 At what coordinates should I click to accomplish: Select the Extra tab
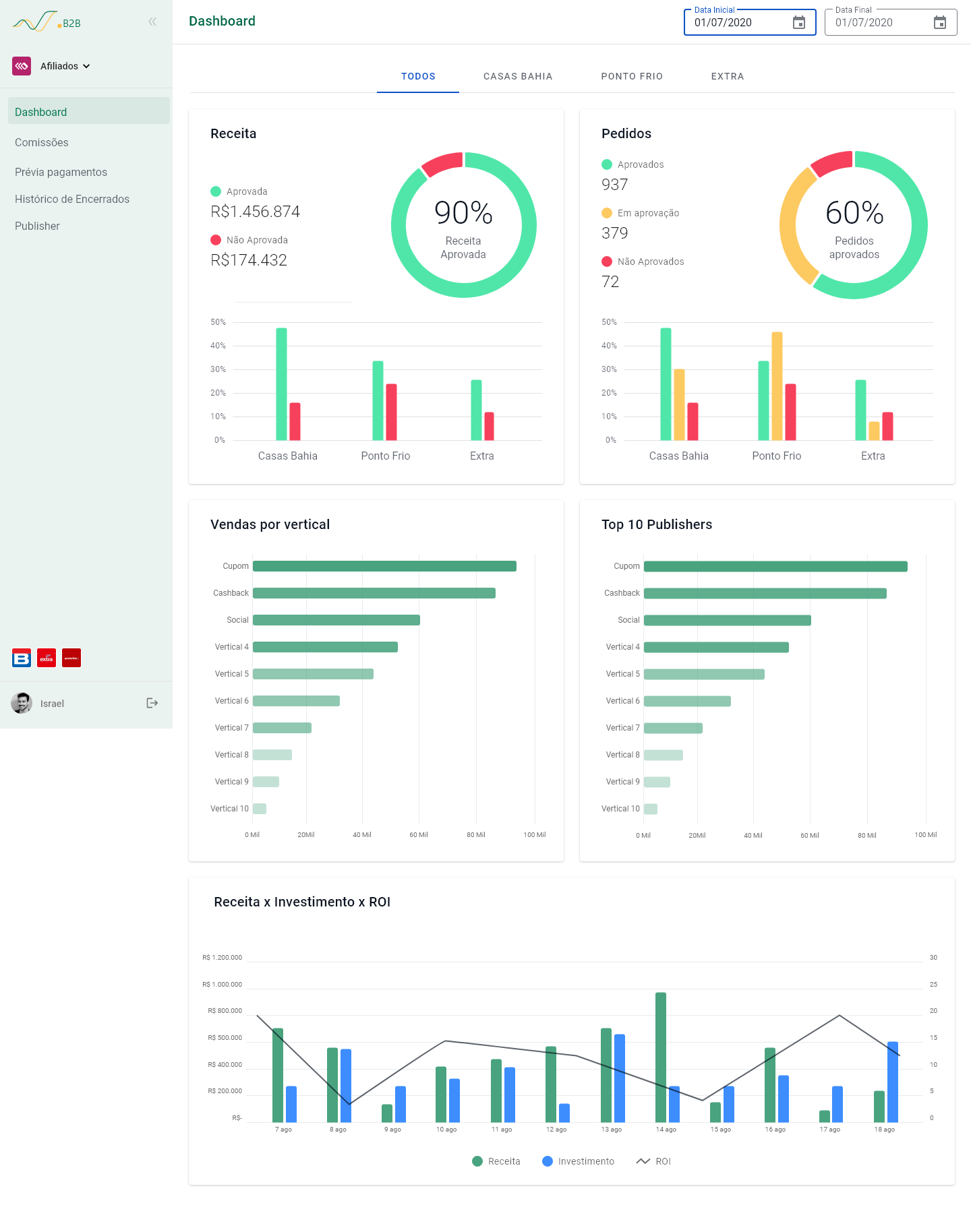(728, 76)
